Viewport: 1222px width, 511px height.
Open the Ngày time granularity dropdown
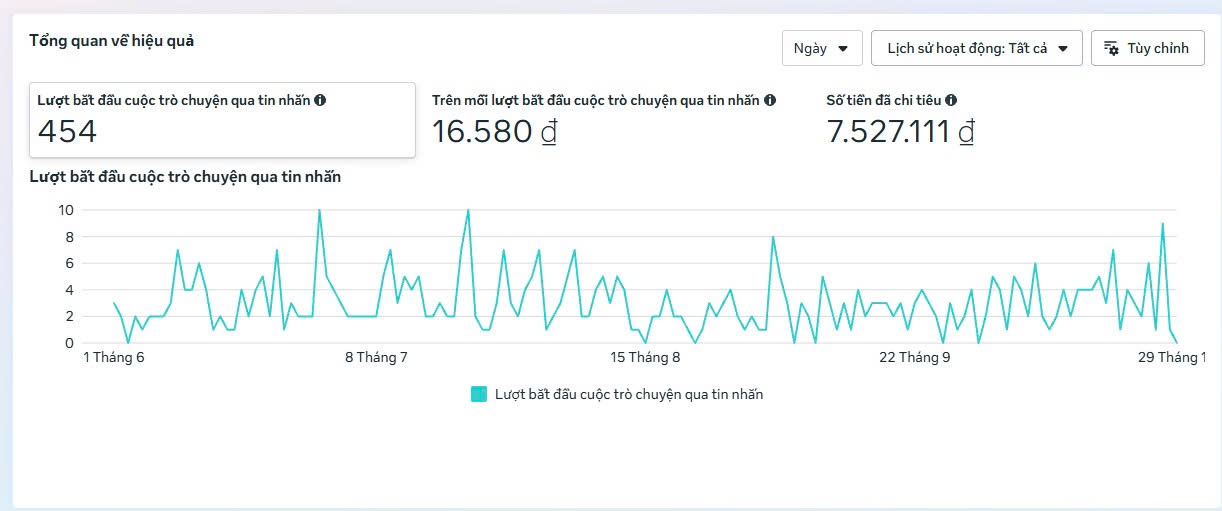click(822, 48)
